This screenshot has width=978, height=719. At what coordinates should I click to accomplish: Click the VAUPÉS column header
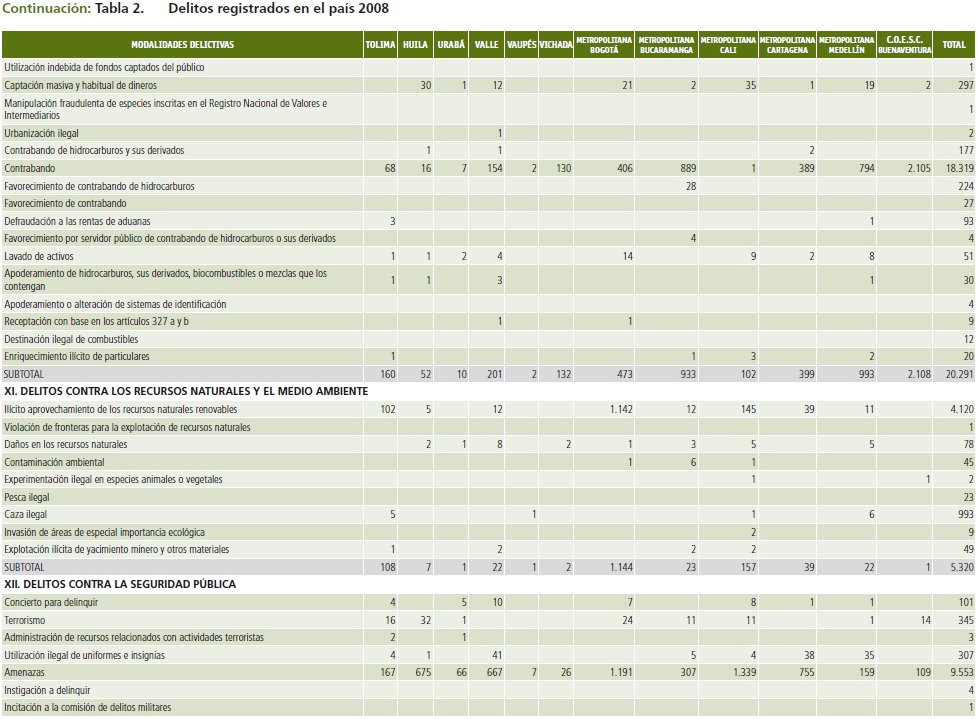[521, 45]
